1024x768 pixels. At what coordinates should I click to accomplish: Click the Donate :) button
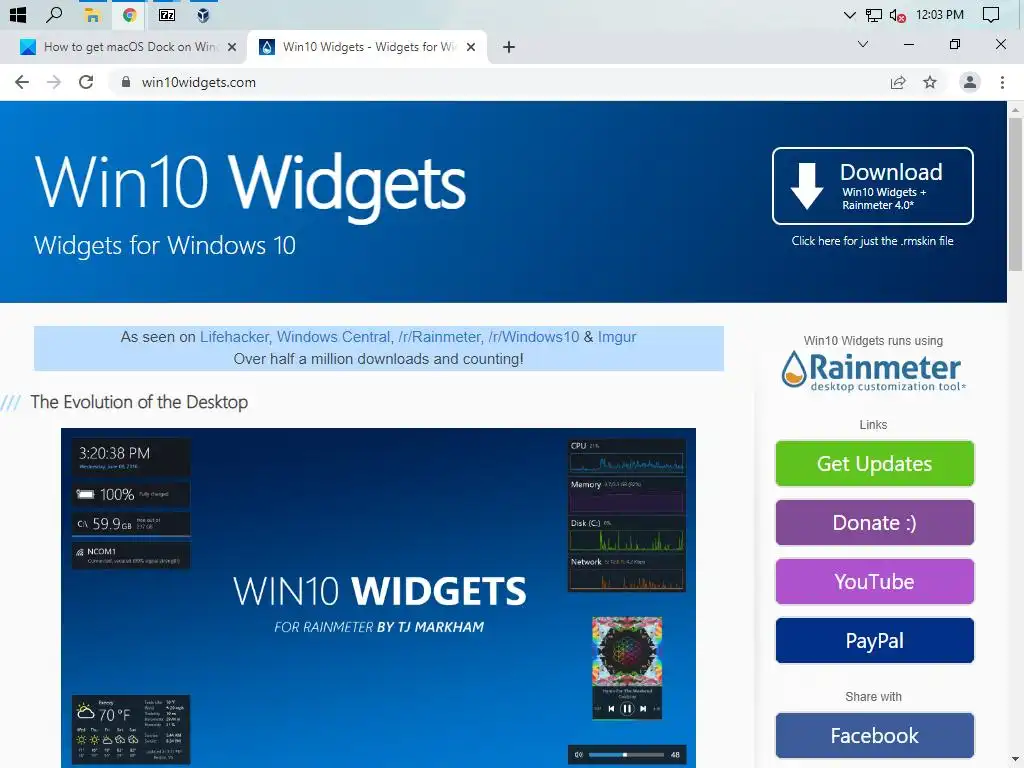point(874,522)
